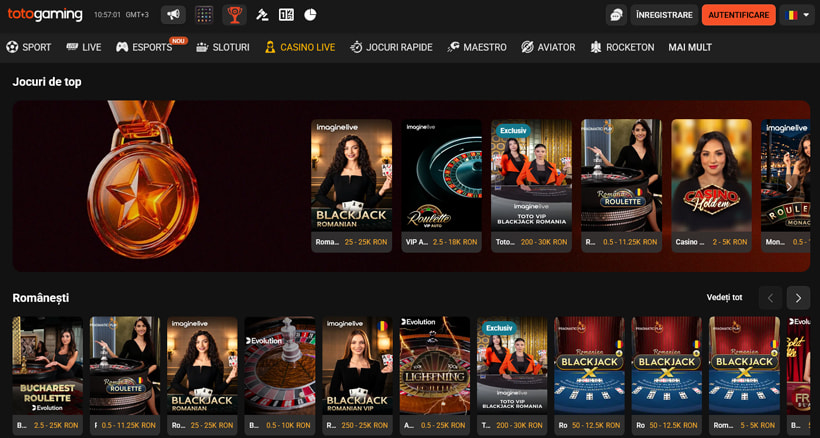
Task: Open the LIVE menu item
Action: 84,47
